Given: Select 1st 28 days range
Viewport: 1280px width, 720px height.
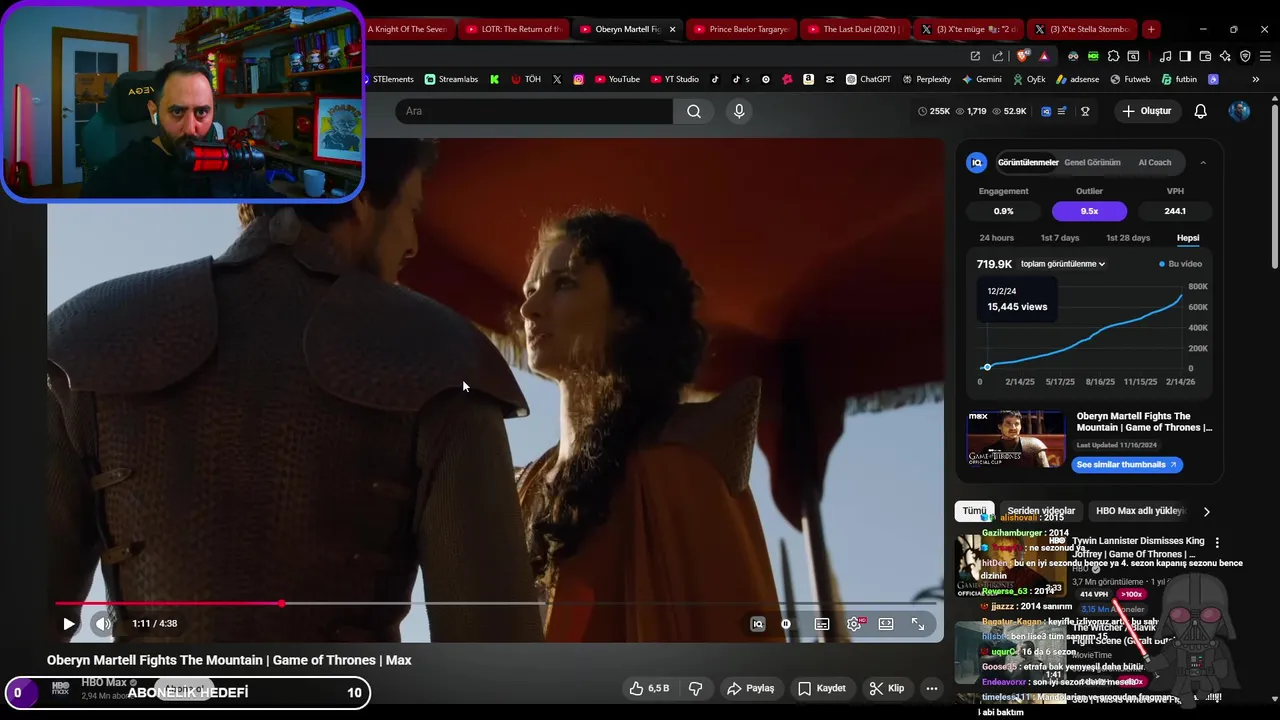Looking at the screenshot, I should [1128, 238].
